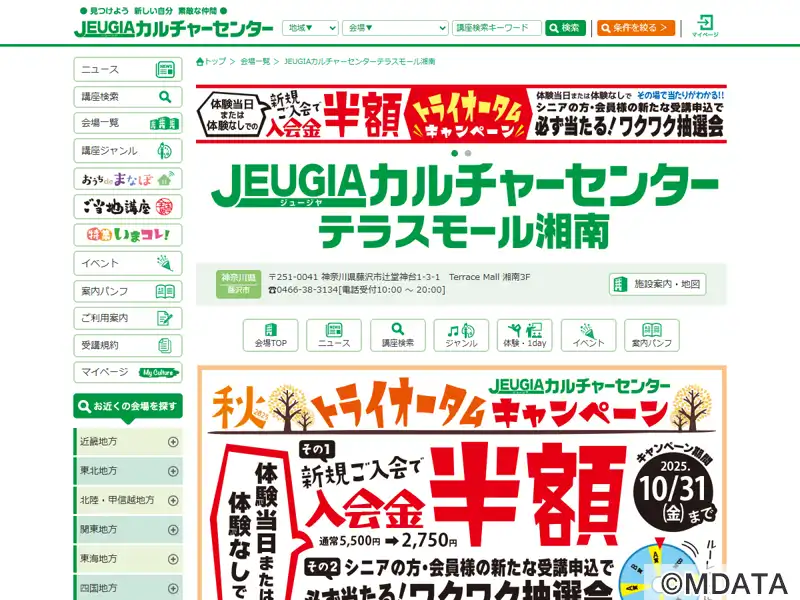Open ご利用案内 in the sidebar
800x600 pixels.
click(128, 318)
